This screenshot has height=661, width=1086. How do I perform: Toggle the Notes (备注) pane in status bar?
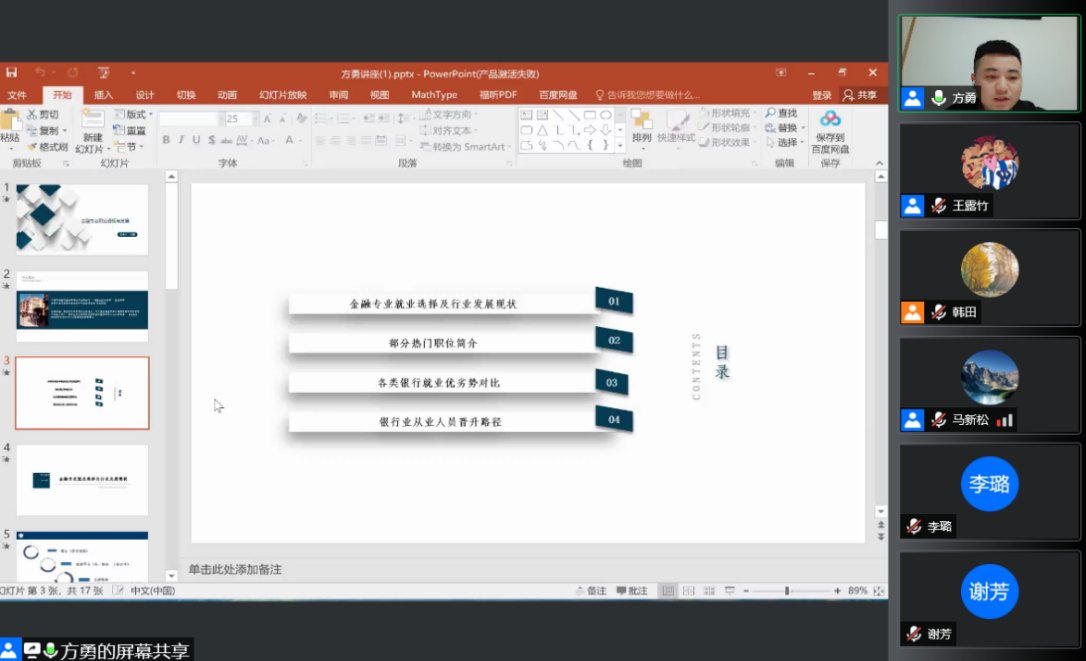click(591, 591)
